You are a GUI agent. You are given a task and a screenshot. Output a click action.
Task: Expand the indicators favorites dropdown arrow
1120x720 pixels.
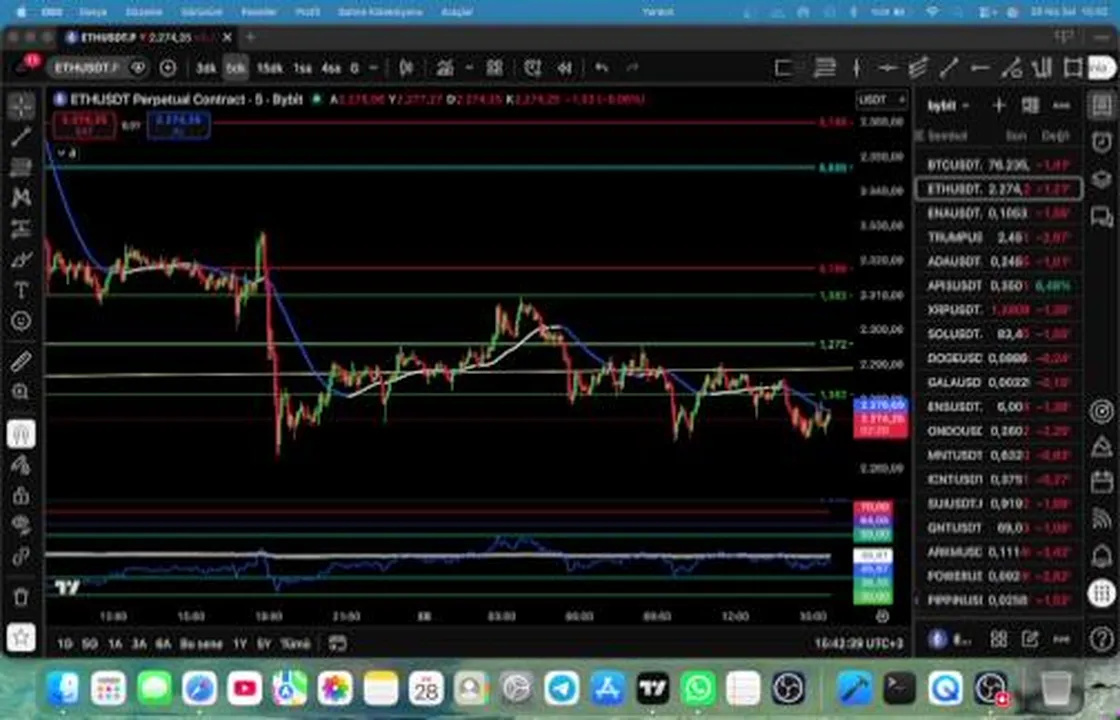click(469, 68)
